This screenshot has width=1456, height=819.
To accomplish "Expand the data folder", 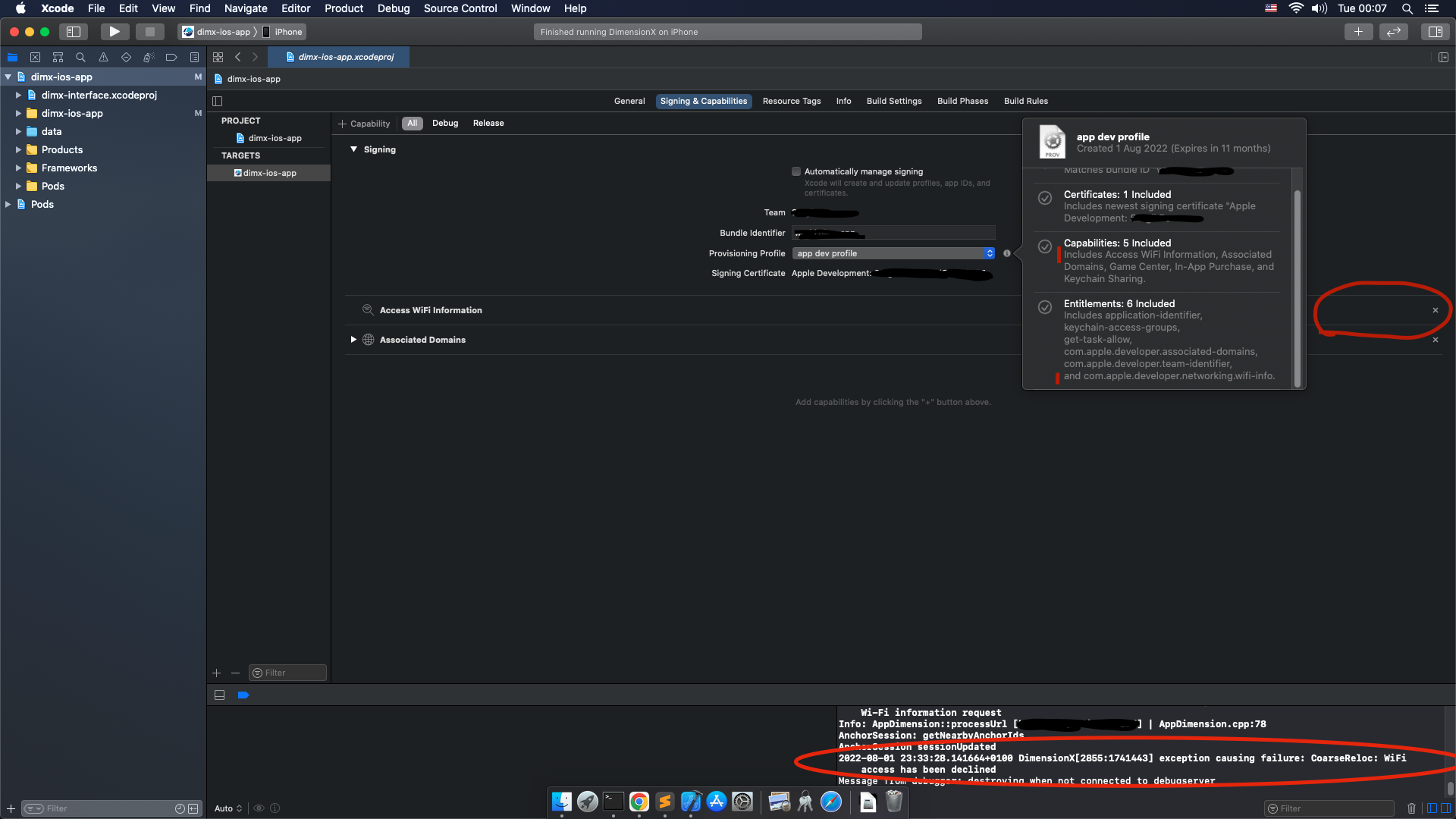I will (x=19, y=131).
